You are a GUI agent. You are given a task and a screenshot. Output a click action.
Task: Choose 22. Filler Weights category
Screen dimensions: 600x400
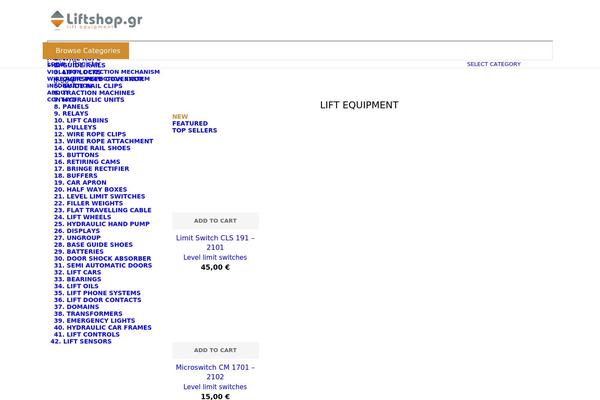click(x=88, y=203)
